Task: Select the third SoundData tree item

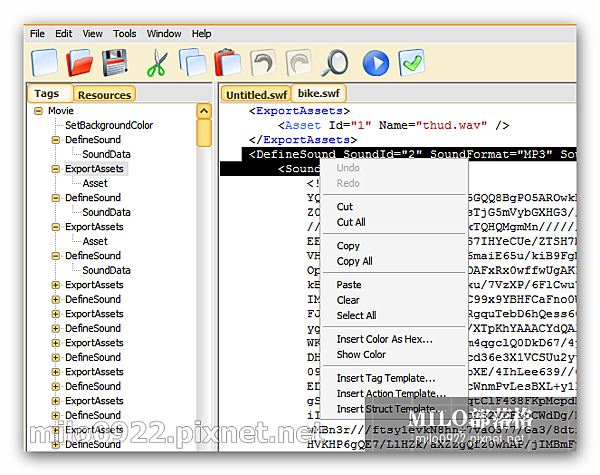Action: [106, 270]
